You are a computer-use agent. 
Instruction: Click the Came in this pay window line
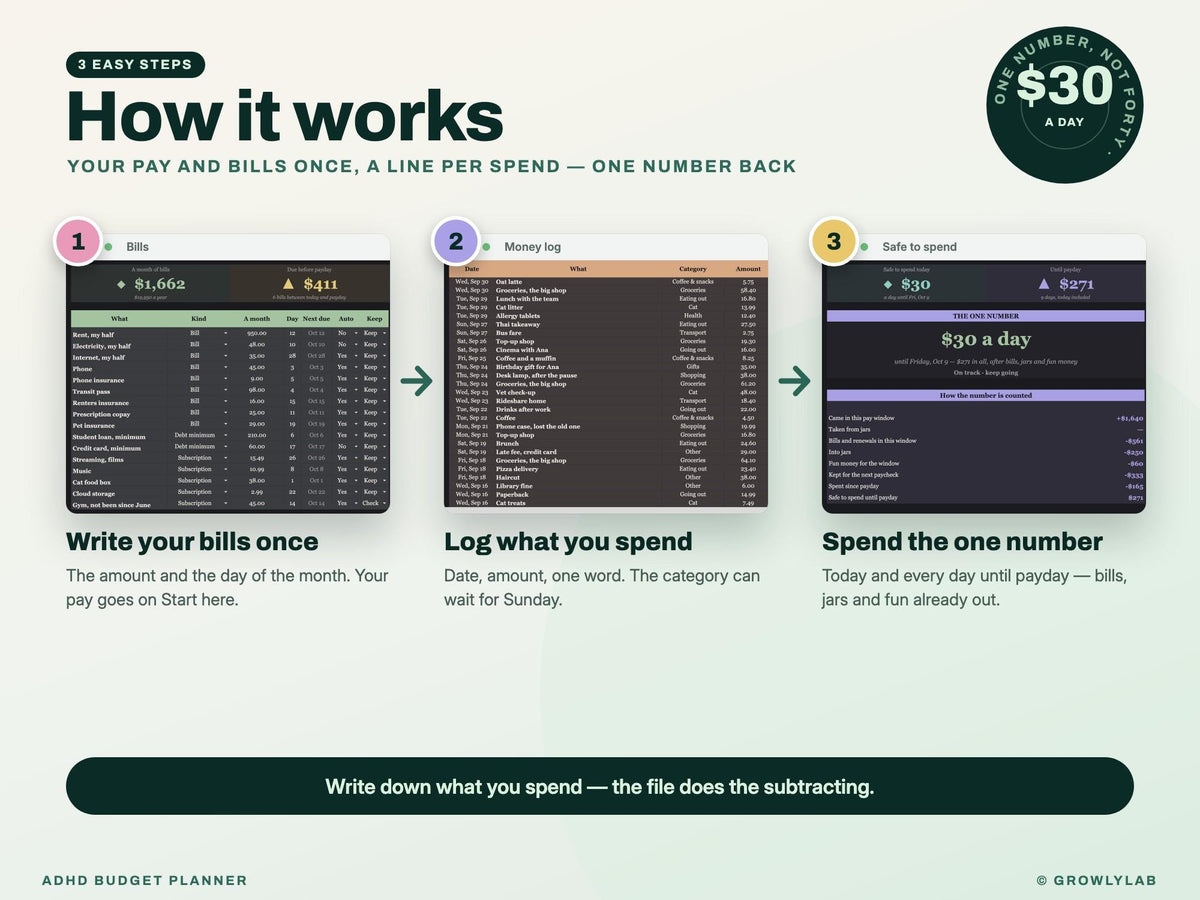pyautogui.click(x=984, y=418)
